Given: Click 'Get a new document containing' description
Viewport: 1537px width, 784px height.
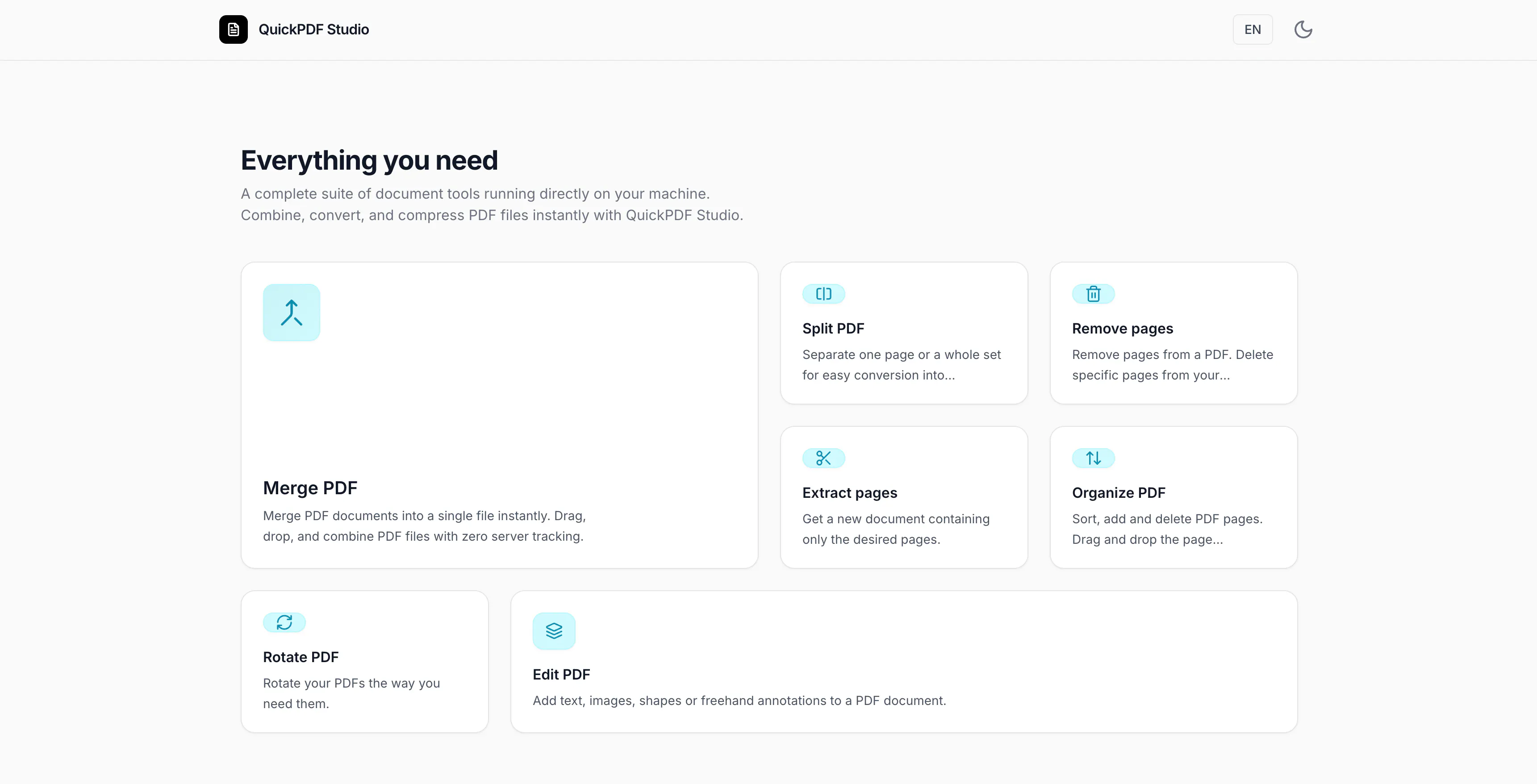Looking at the screenshot, I should click(896, 529).
